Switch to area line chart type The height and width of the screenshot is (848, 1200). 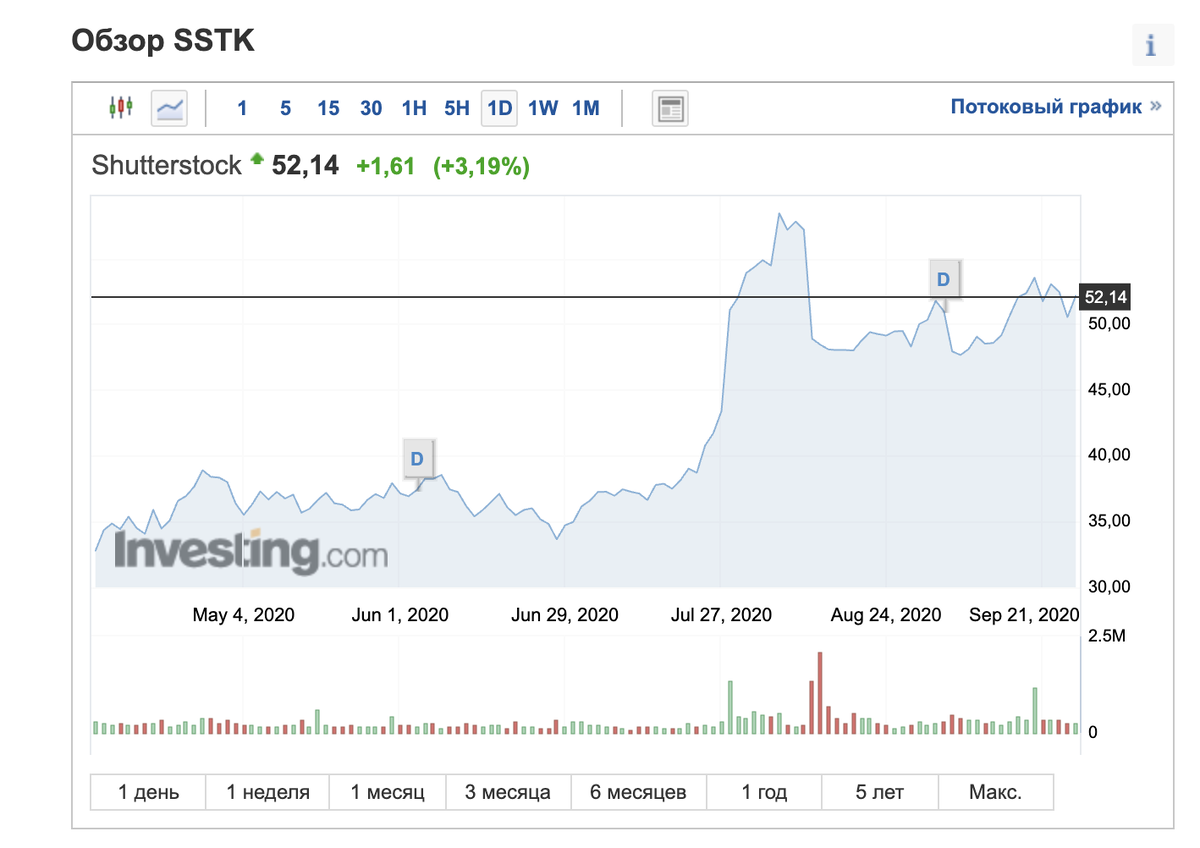point(169,107)
